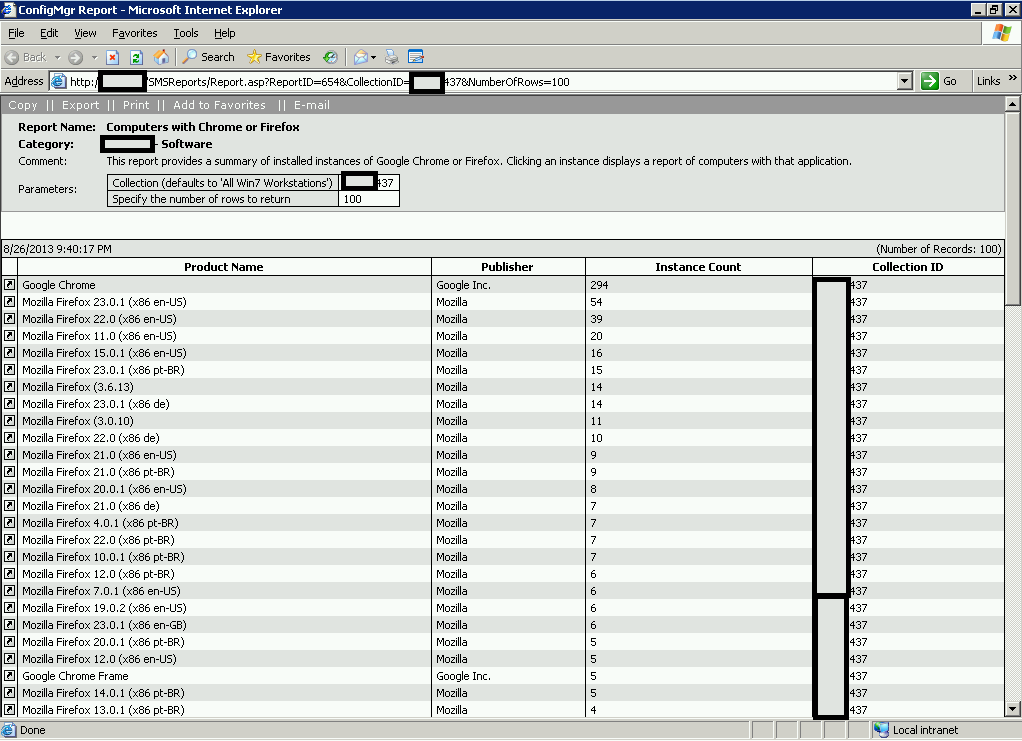
Task: Open the History icon in toolbar
Action: tap(330, 57)
